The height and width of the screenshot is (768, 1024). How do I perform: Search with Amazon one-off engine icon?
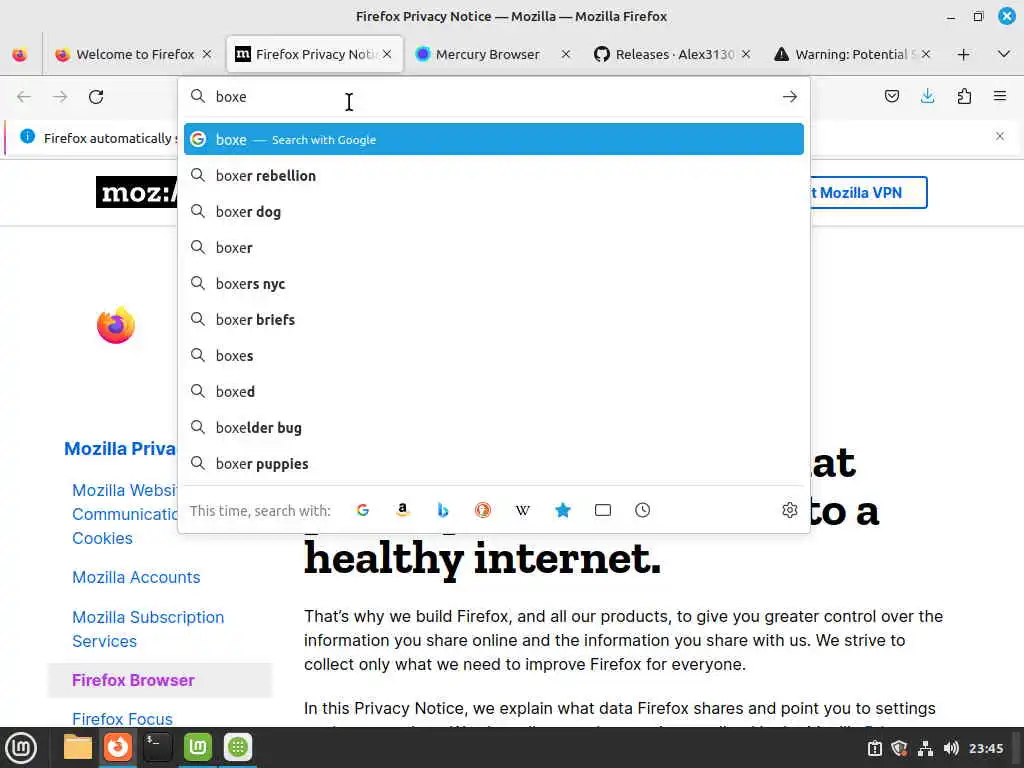(403, 510)
